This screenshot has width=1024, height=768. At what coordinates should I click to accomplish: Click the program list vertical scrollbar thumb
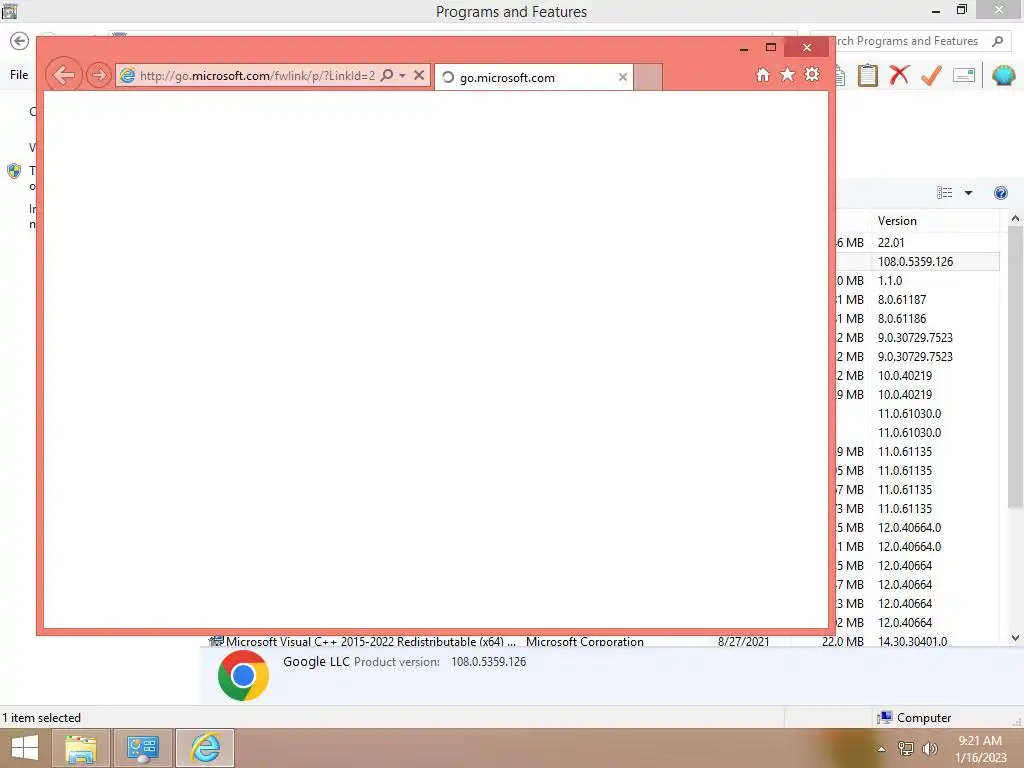tap(1015, 368)
